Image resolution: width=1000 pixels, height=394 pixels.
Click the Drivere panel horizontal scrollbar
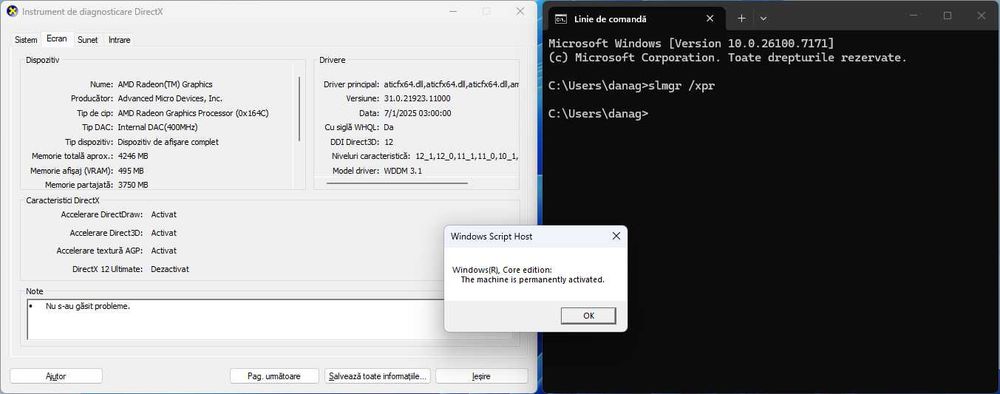point(397,184)
